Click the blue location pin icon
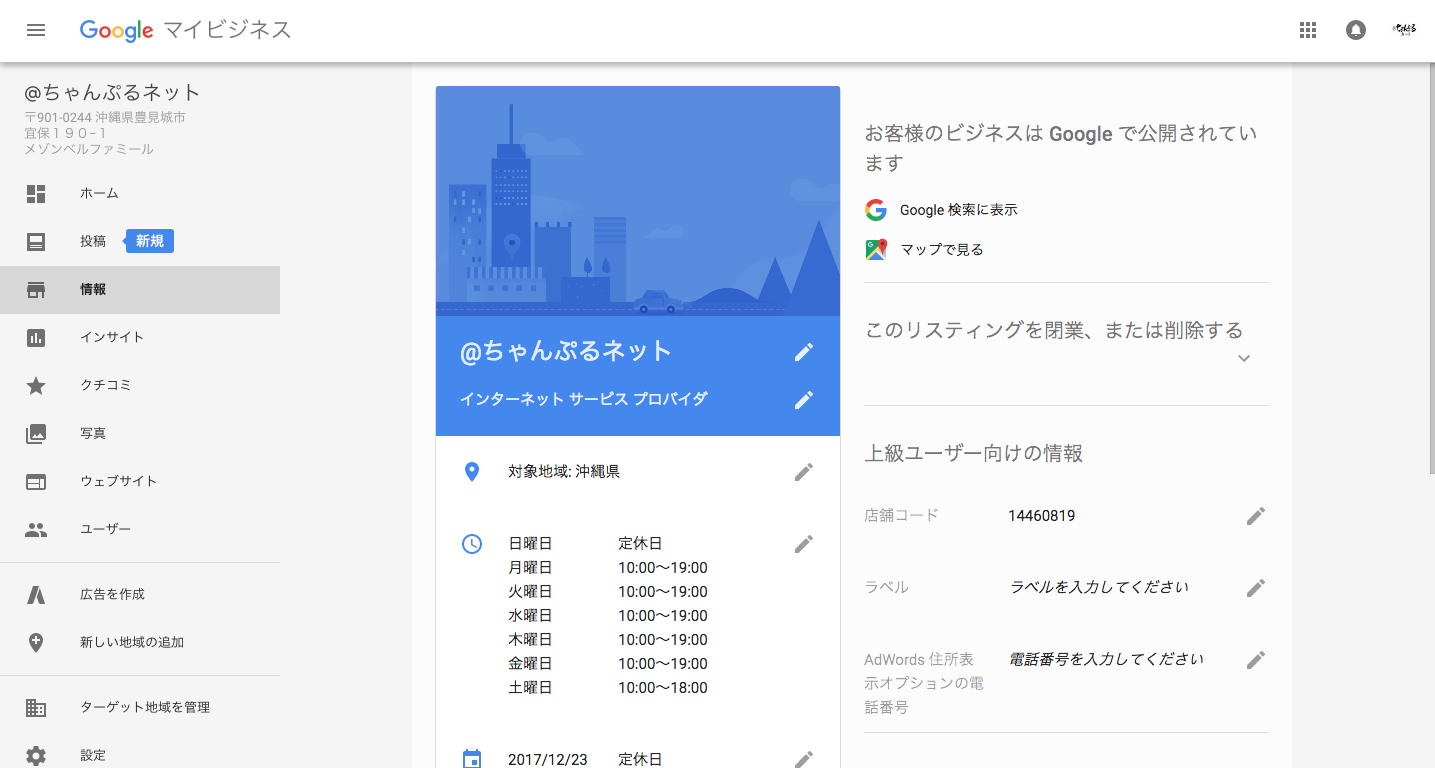The width and height of the screenshot is (1435, 768). click(472, 472)
